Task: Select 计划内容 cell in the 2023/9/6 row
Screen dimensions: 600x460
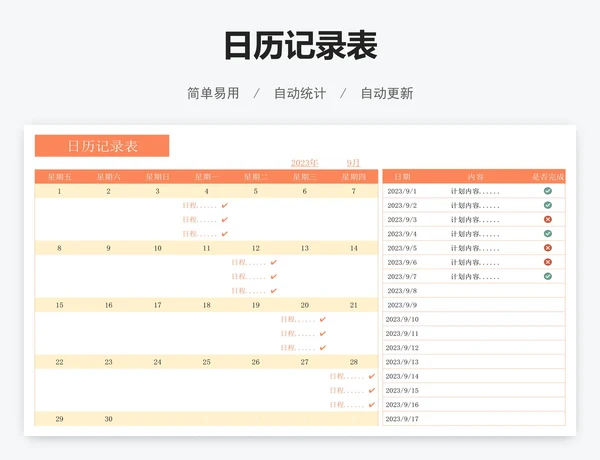Action: click(475, 263)
